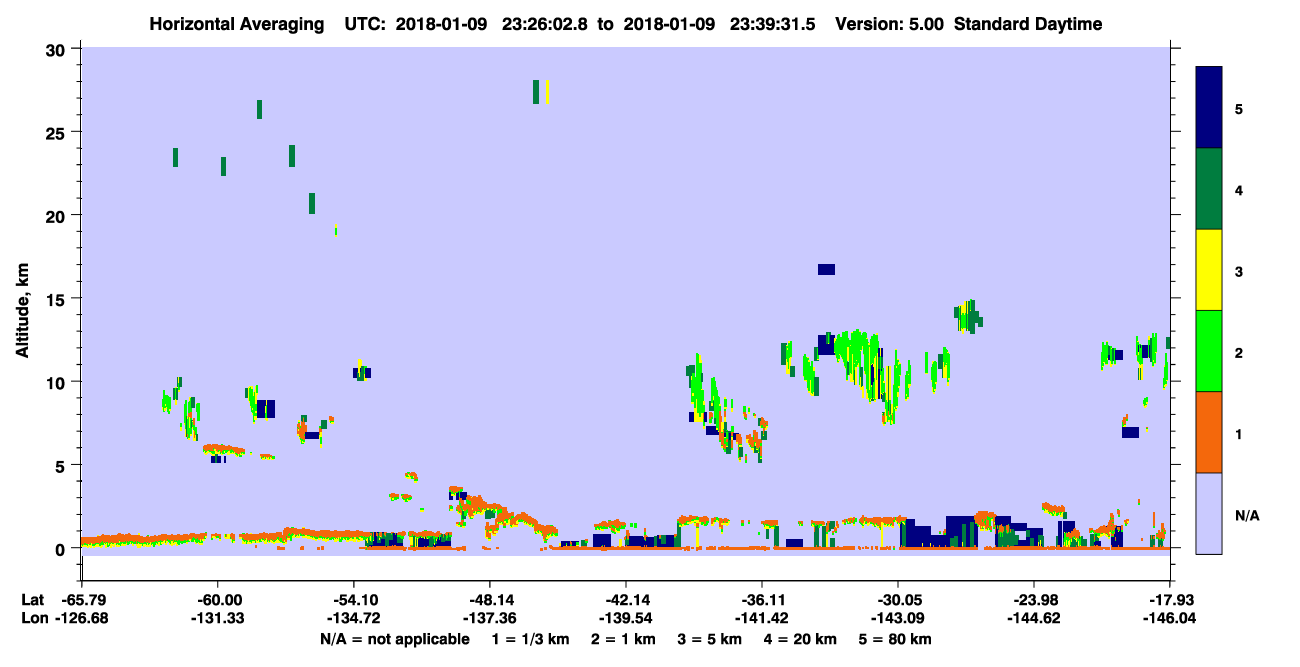Click the latitude value -30.05

pos(898,600)
